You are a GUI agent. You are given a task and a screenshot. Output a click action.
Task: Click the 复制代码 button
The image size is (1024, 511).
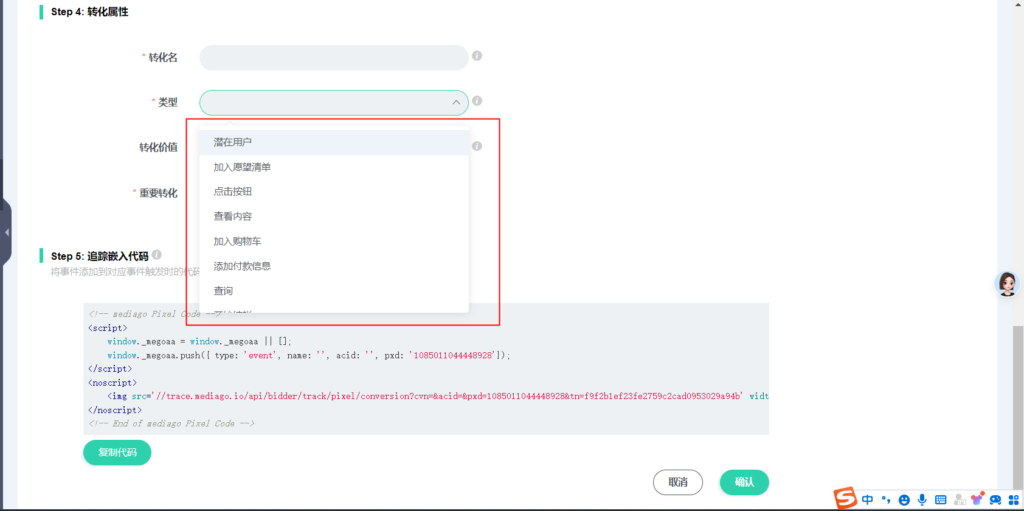click(117, 453)
